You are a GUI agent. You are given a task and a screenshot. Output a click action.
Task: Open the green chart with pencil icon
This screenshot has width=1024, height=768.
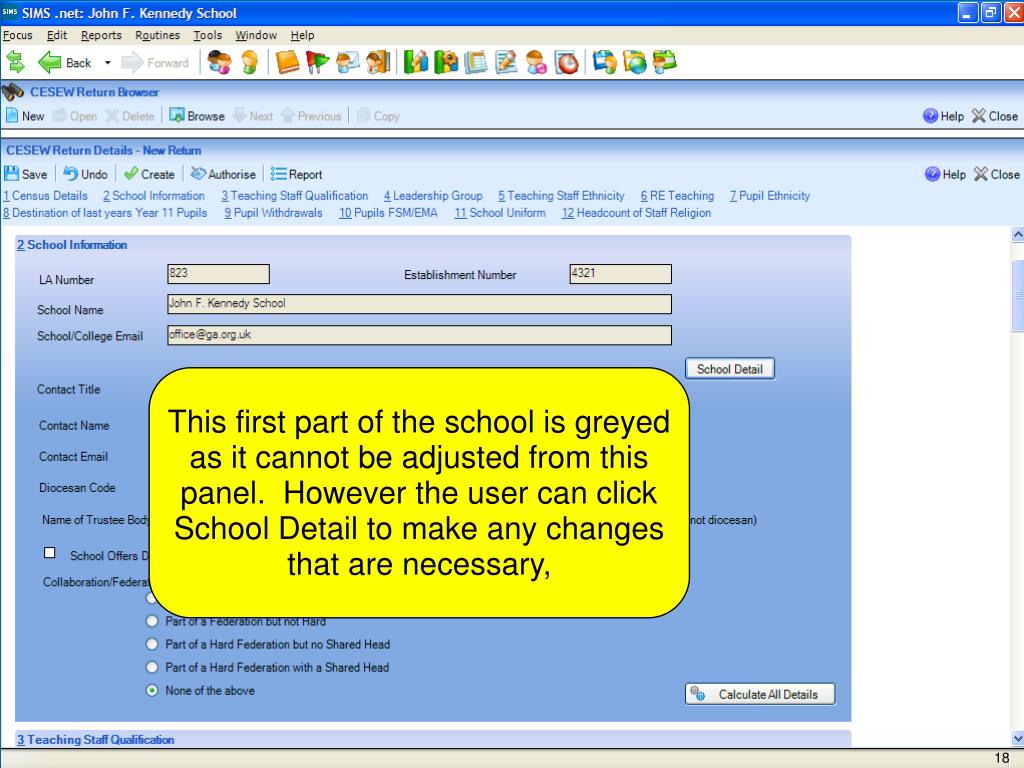click(x=416, y=63)
